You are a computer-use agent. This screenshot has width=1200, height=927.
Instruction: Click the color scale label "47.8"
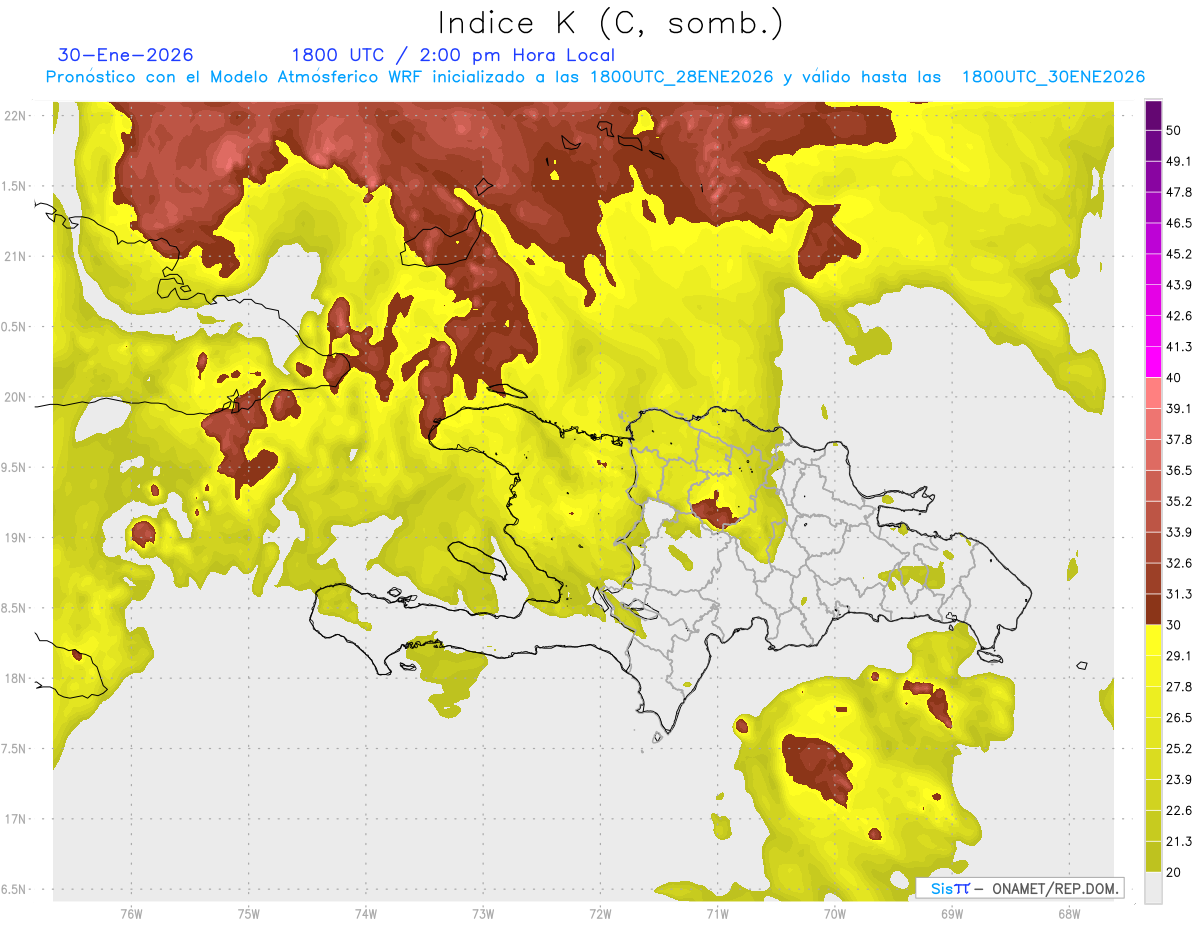[x=1179, y=192]
